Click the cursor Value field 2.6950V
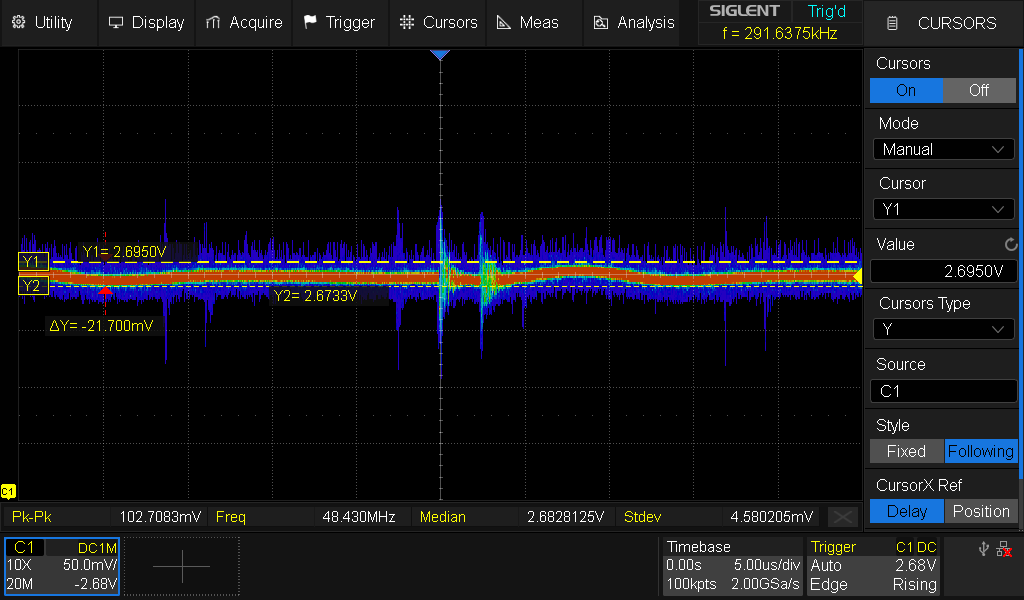 coord(943,271)
